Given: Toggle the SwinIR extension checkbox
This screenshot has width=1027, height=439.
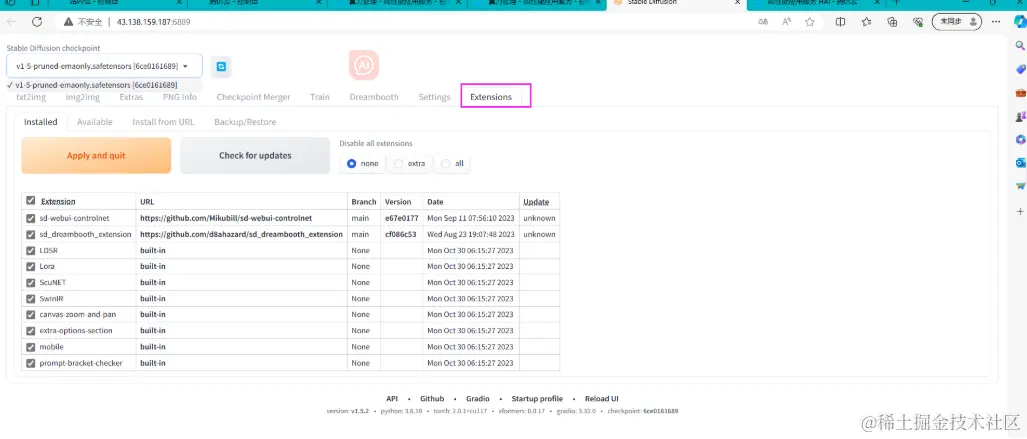Looking at the screenshot, I should [x=31, y=298].
